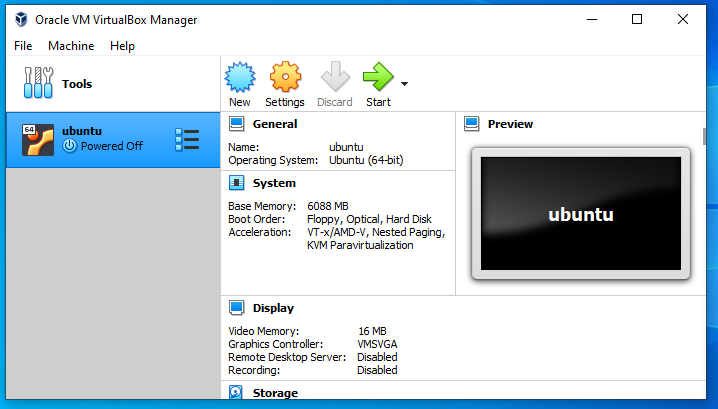Minimize the VirtualBox Manager window

[592, 19]
